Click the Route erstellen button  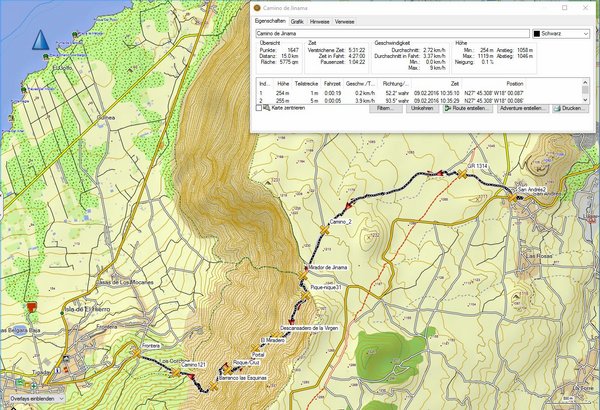coord(465,107)
